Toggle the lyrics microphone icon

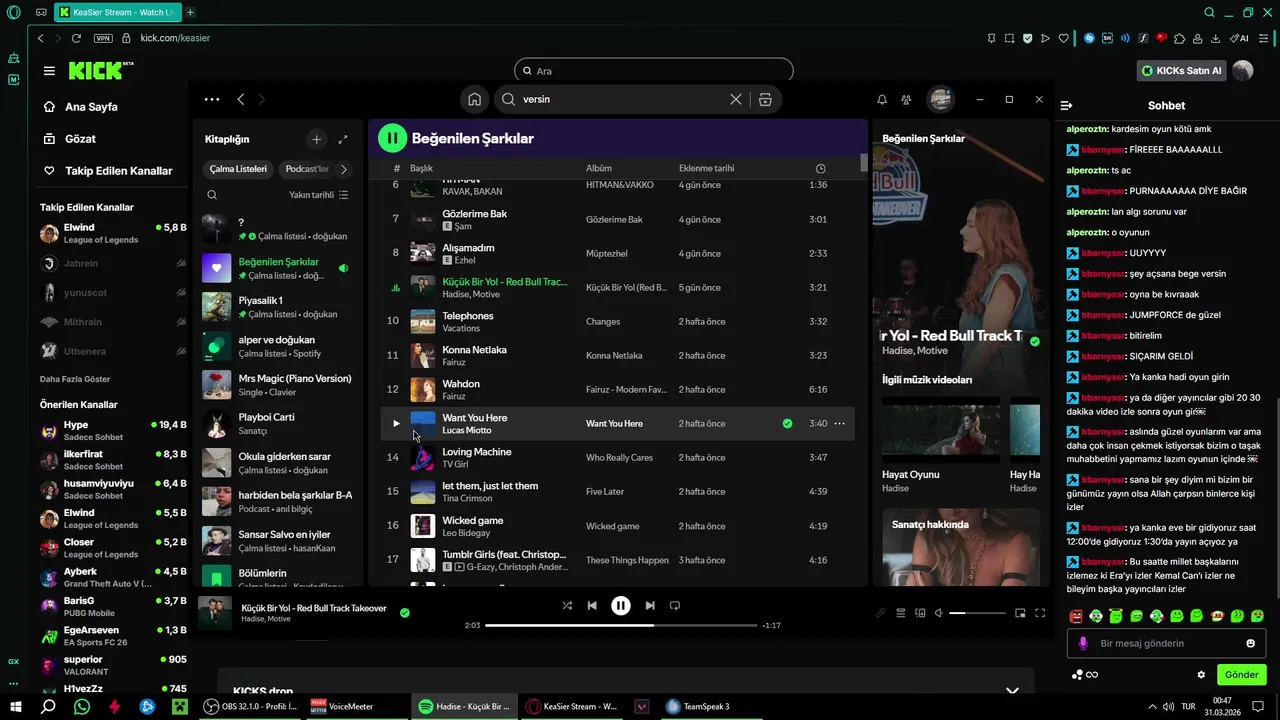(x=881, y=613)
